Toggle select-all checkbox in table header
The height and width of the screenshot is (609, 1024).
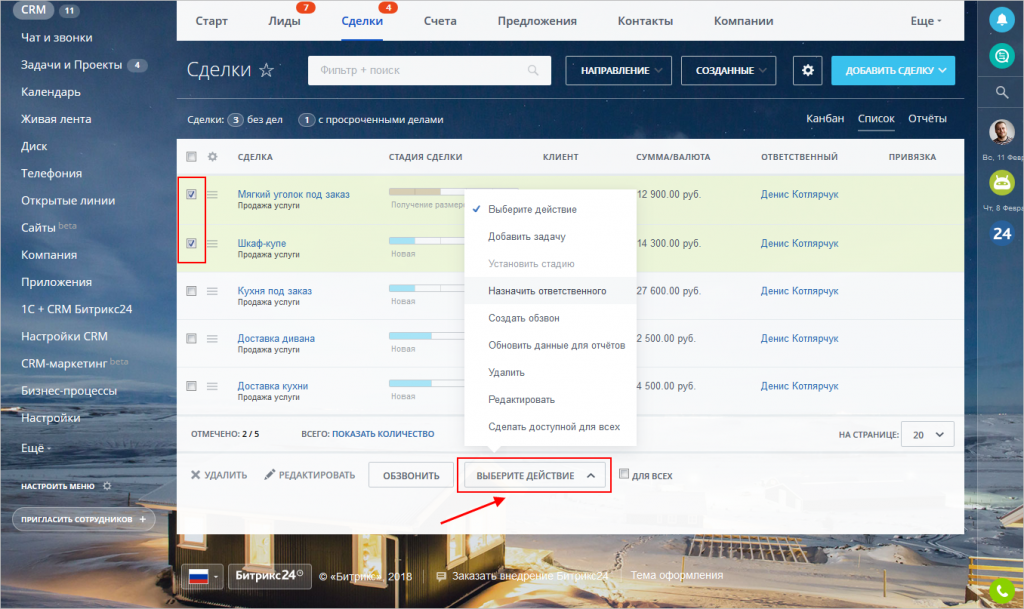(191, 157)
